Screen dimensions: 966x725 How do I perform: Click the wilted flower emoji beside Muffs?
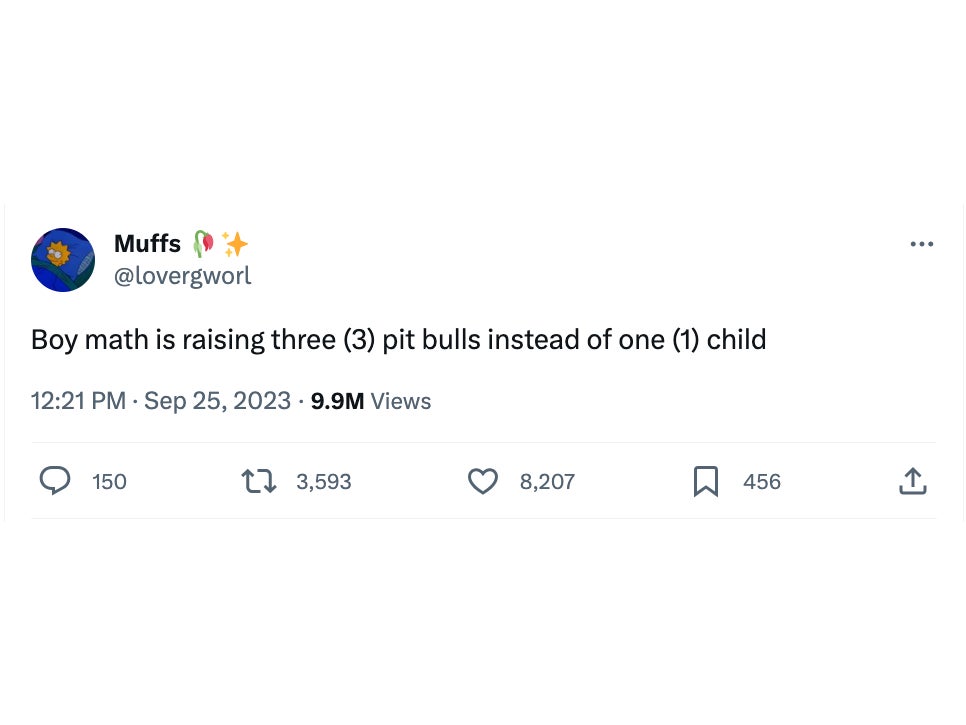pyautogui.click(x=203, y=243)
